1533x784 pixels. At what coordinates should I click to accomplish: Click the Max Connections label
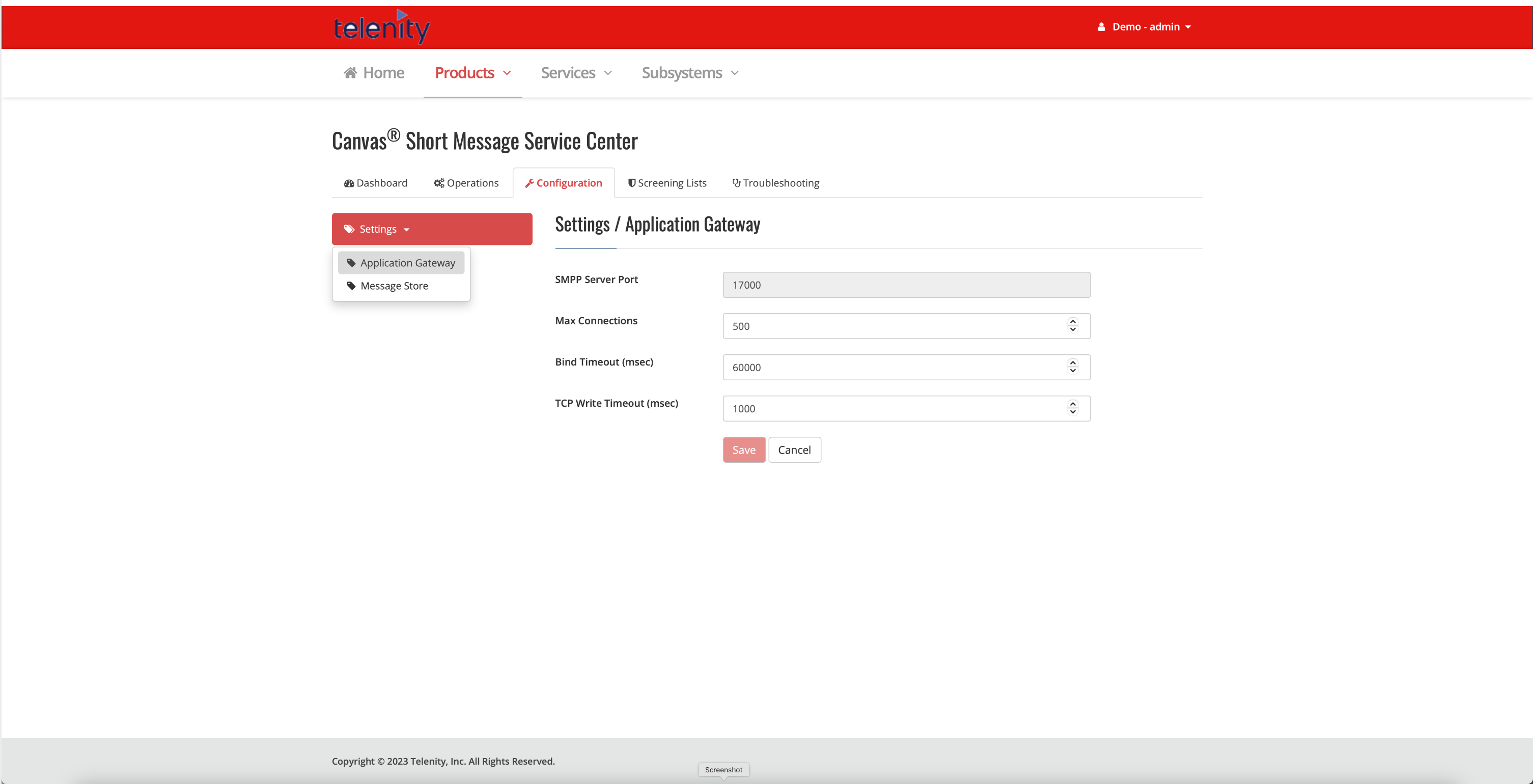[x=596, y=321]
